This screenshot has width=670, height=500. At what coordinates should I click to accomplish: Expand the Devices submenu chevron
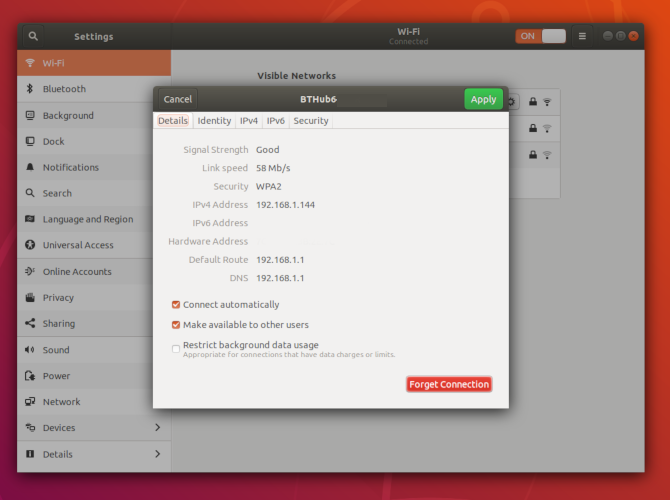click(158, 427)
